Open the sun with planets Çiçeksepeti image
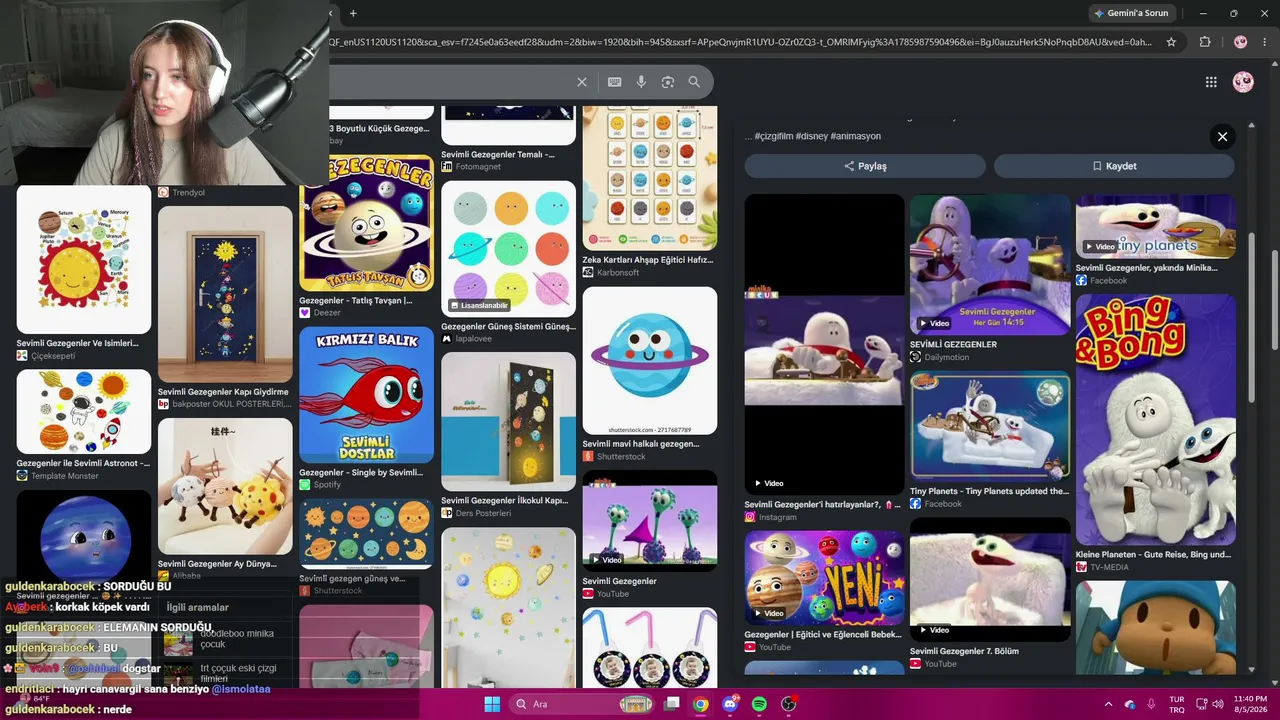 coord(84,260)
